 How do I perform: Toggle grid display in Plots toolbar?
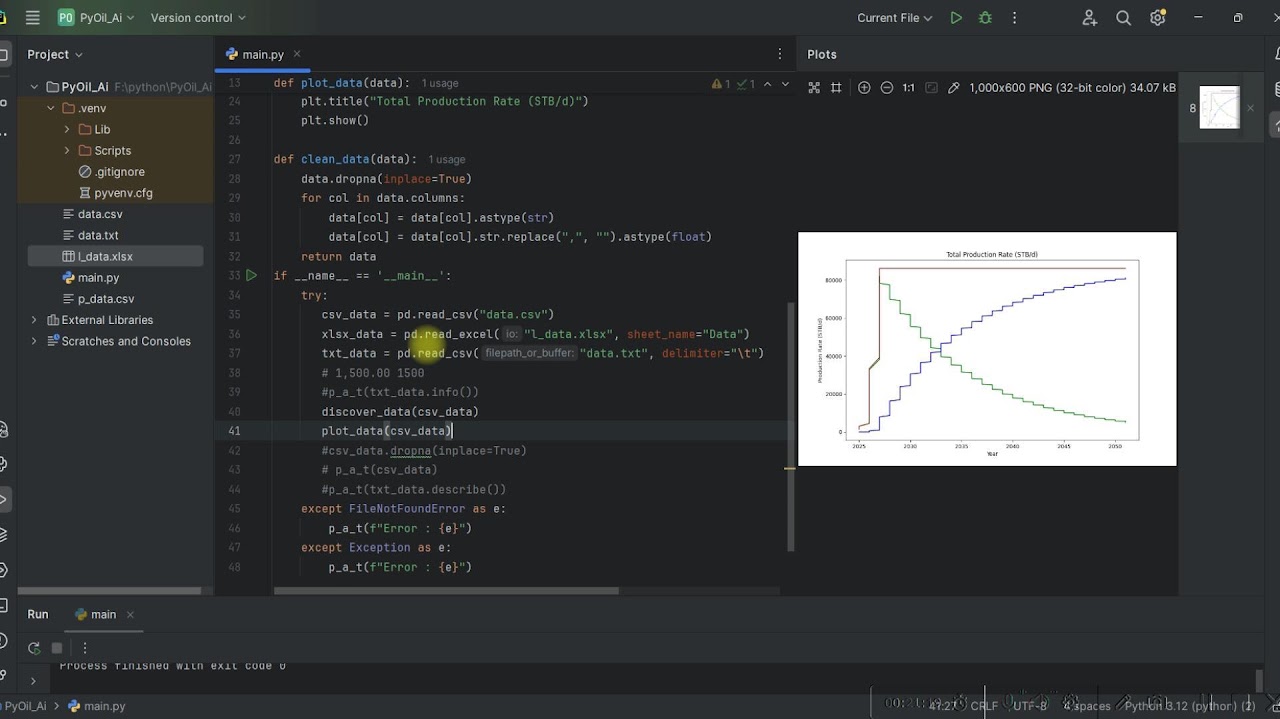point(836,88)
